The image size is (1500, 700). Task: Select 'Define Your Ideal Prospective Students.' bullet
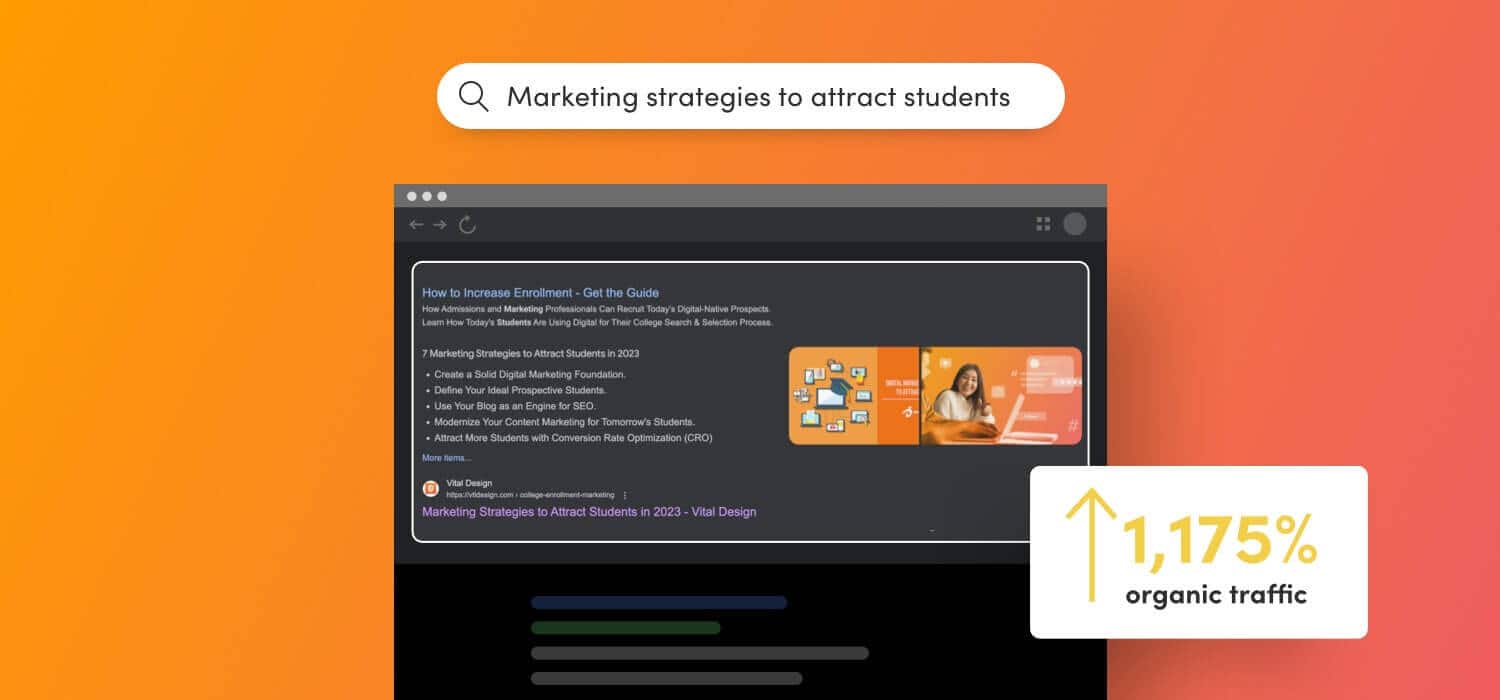coord(520,390)
